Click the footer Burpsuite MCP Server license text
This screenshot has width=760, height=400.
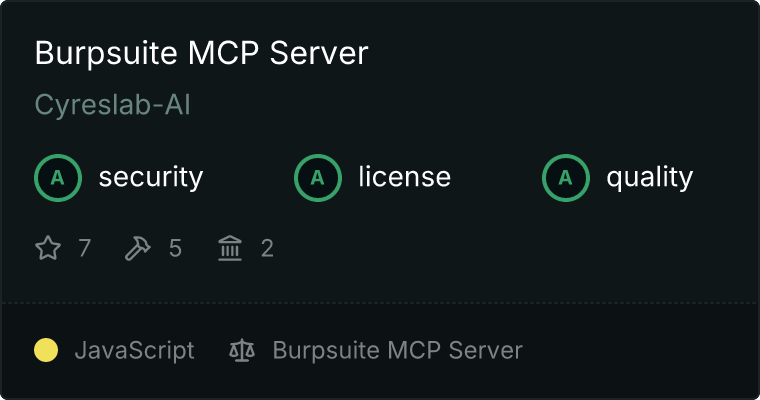point(398,350)
